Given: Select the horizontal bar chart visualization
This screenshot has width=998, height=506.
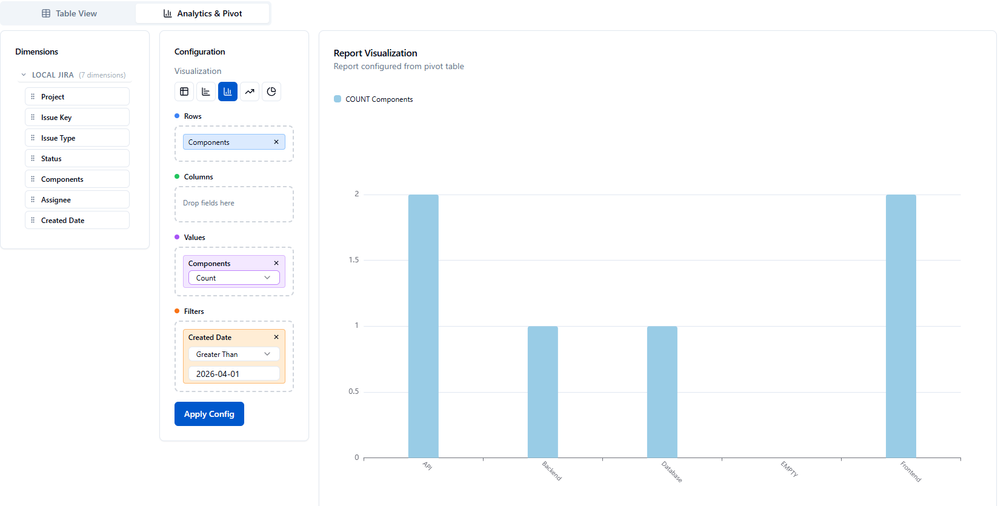Looking at the screenshot, I should tap(206, 92).
